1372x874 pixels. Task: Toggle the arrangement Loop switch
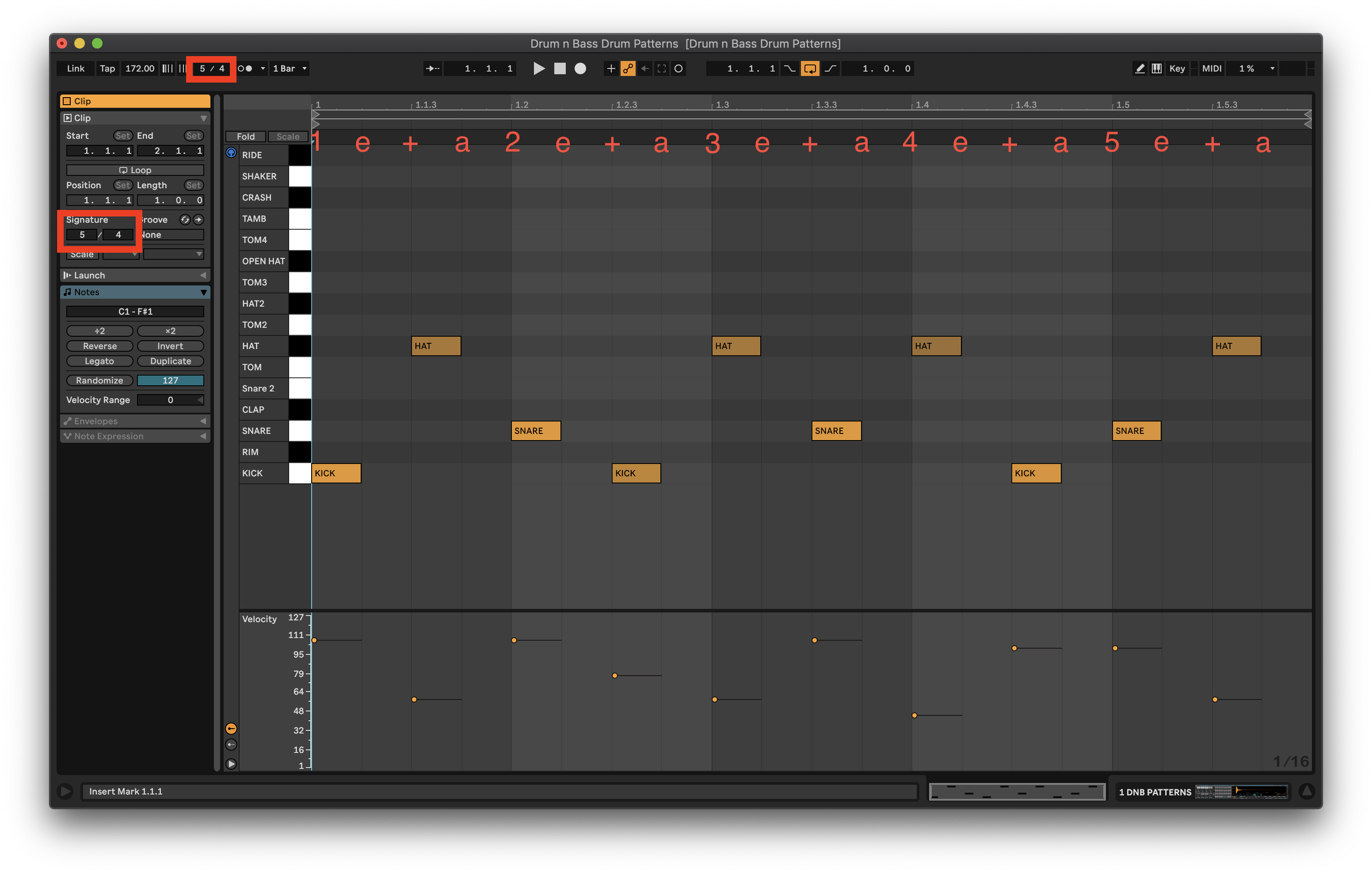tap(809, 69)
